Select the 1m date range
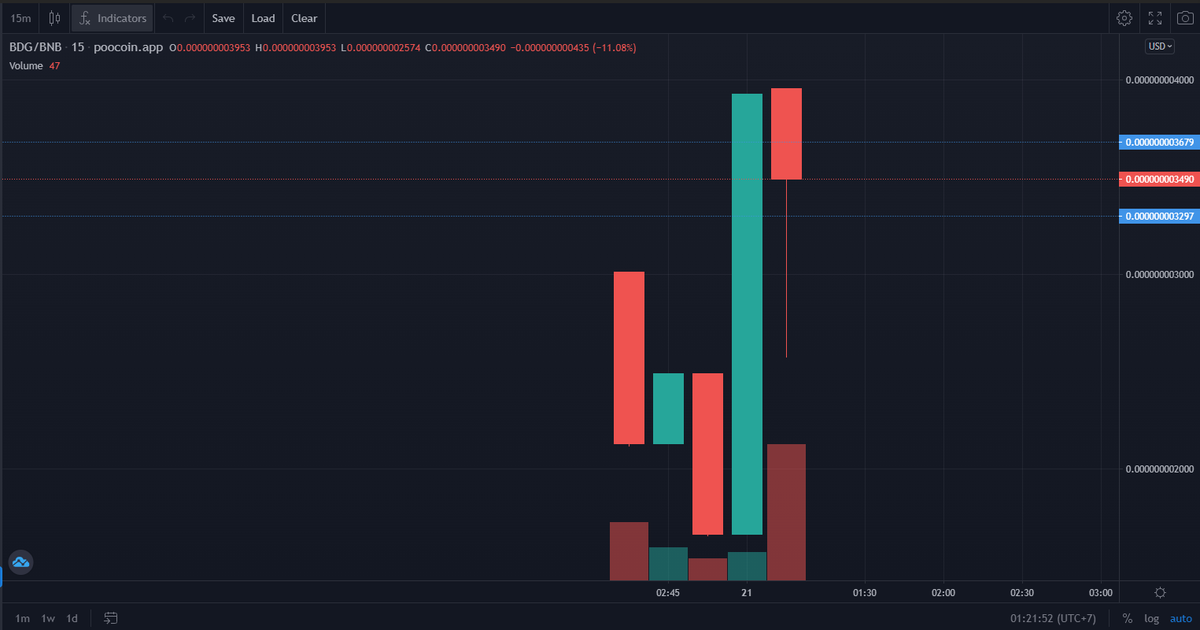Image resolution: width=1200 pixels, height=630 pixels. pos(23,618)
